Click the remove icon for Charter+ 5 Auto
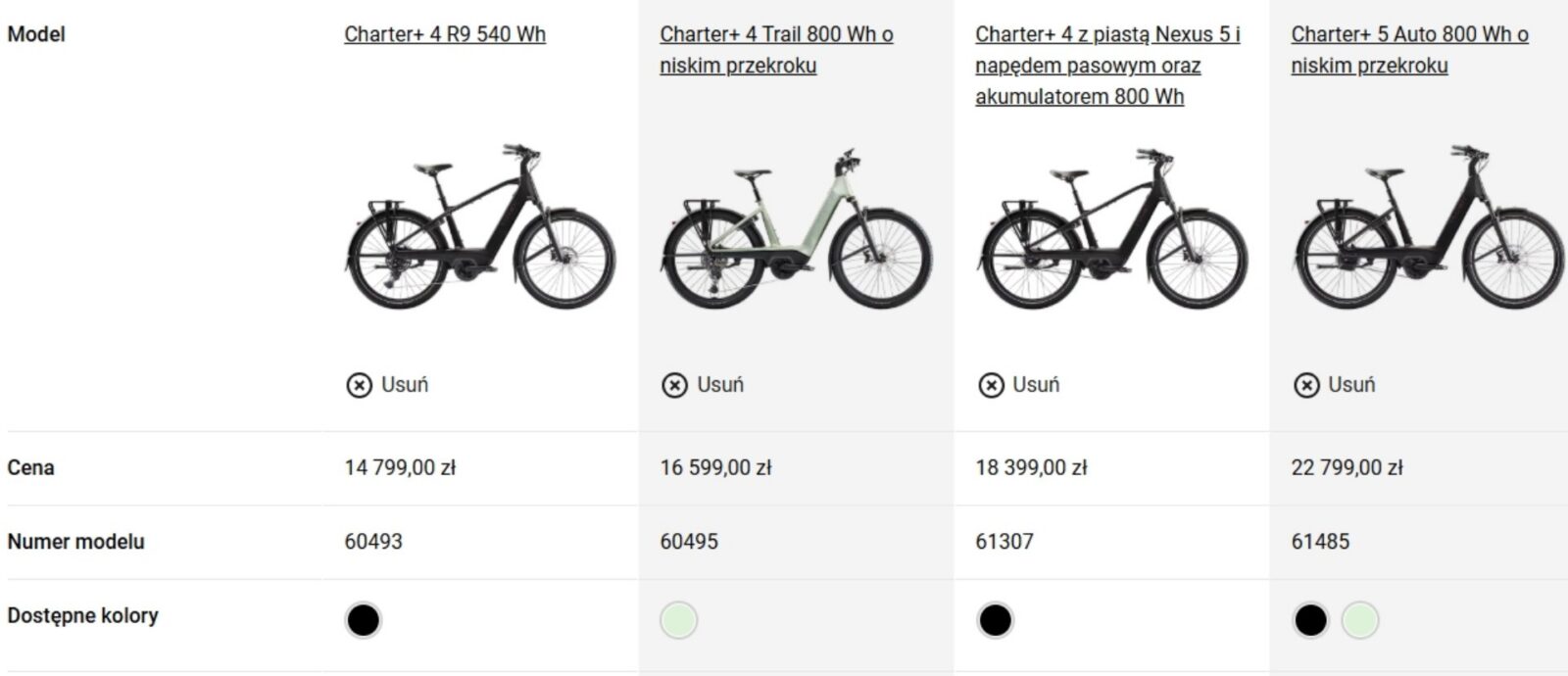This screenshot has height=676, width=1568. (1306, 385)
